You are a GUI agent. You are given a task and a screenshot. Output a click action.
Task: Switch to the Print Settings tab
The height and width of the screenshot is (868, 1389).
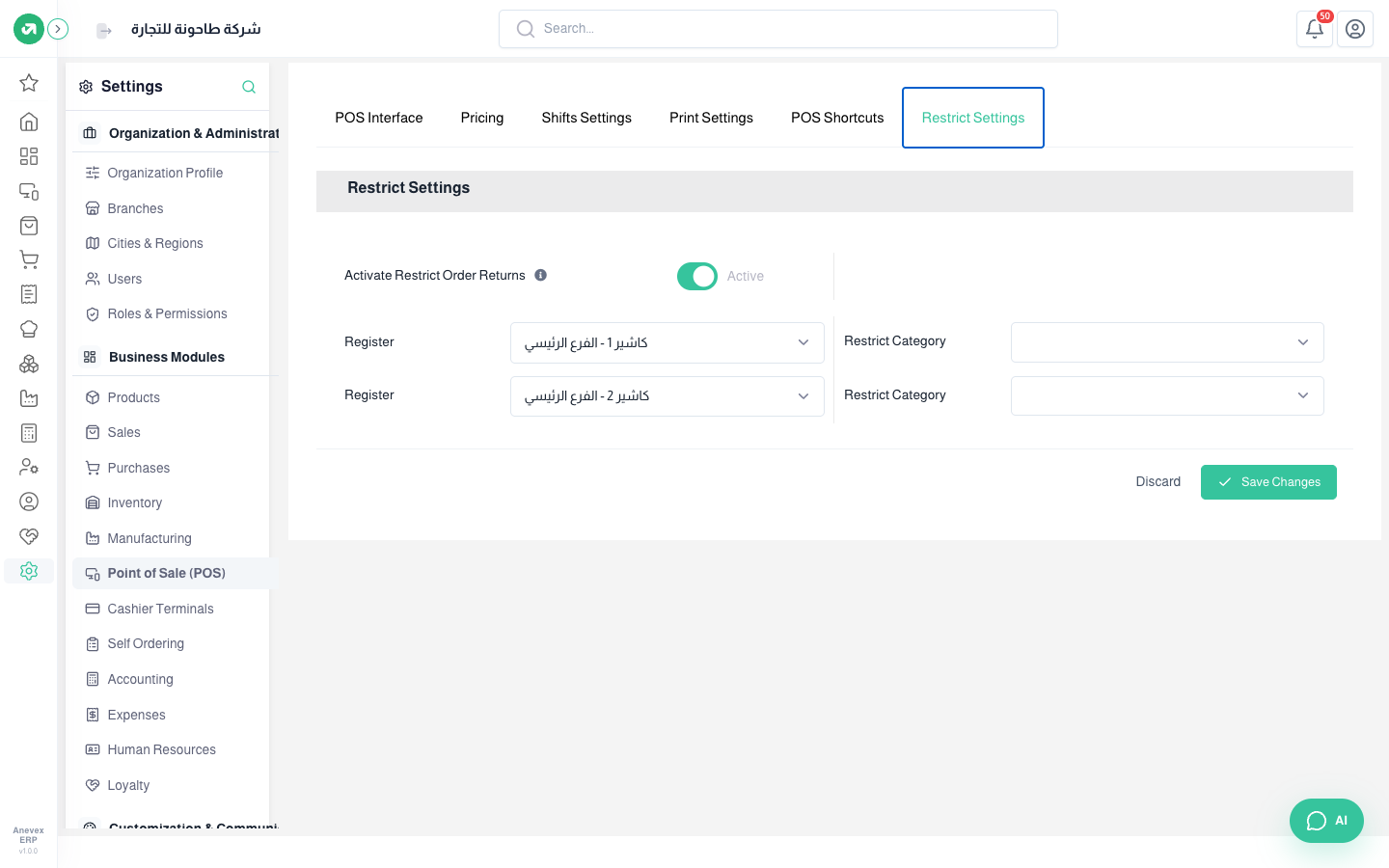(x=711, y=118)
